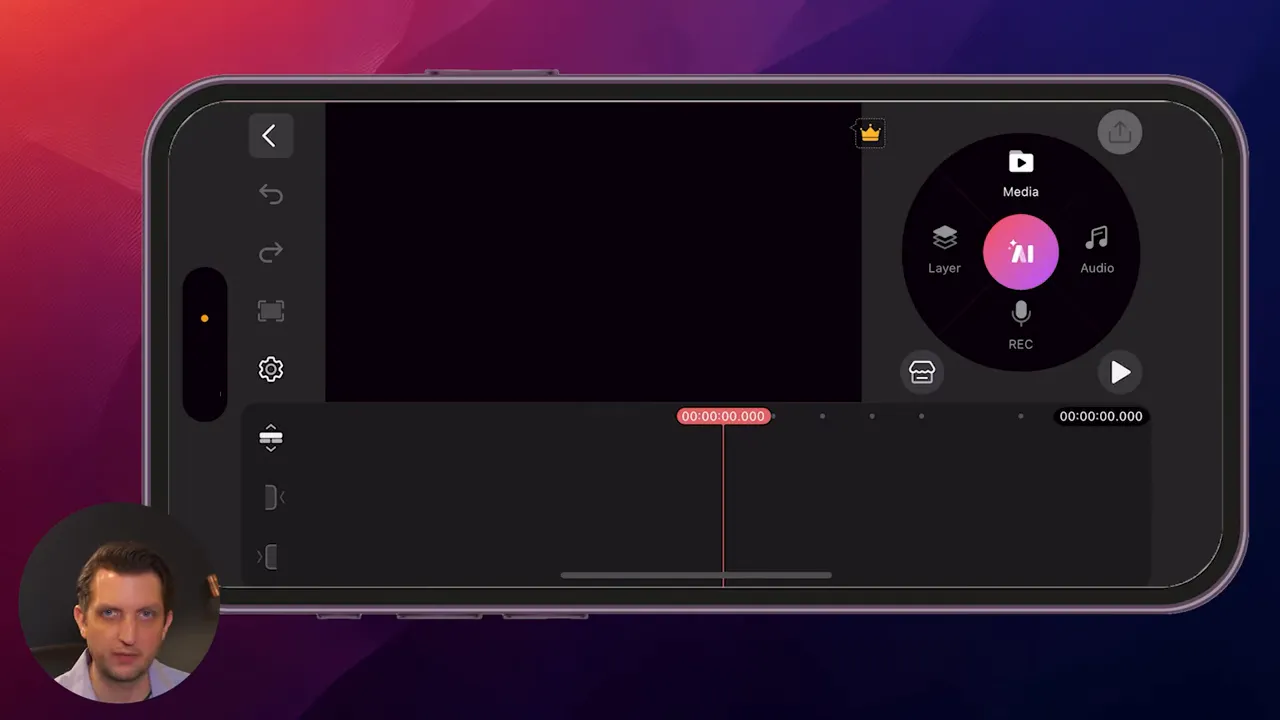Image resolution: width=1280 pixels, height=720 pixels.
Task: Open the KineMaster AI features wheel center
Action: tap(1020, 252)
